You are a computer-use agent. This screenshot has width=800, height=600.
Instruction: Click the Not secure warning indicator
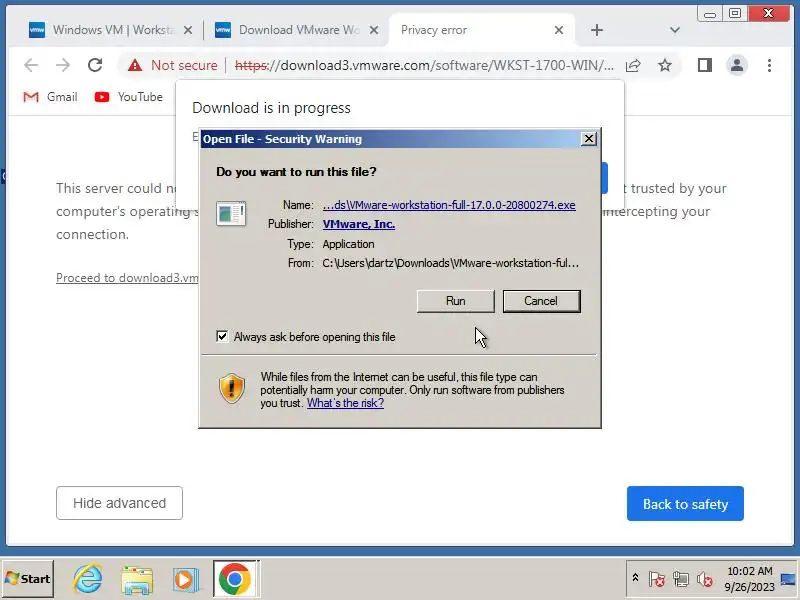click(172, 65)
